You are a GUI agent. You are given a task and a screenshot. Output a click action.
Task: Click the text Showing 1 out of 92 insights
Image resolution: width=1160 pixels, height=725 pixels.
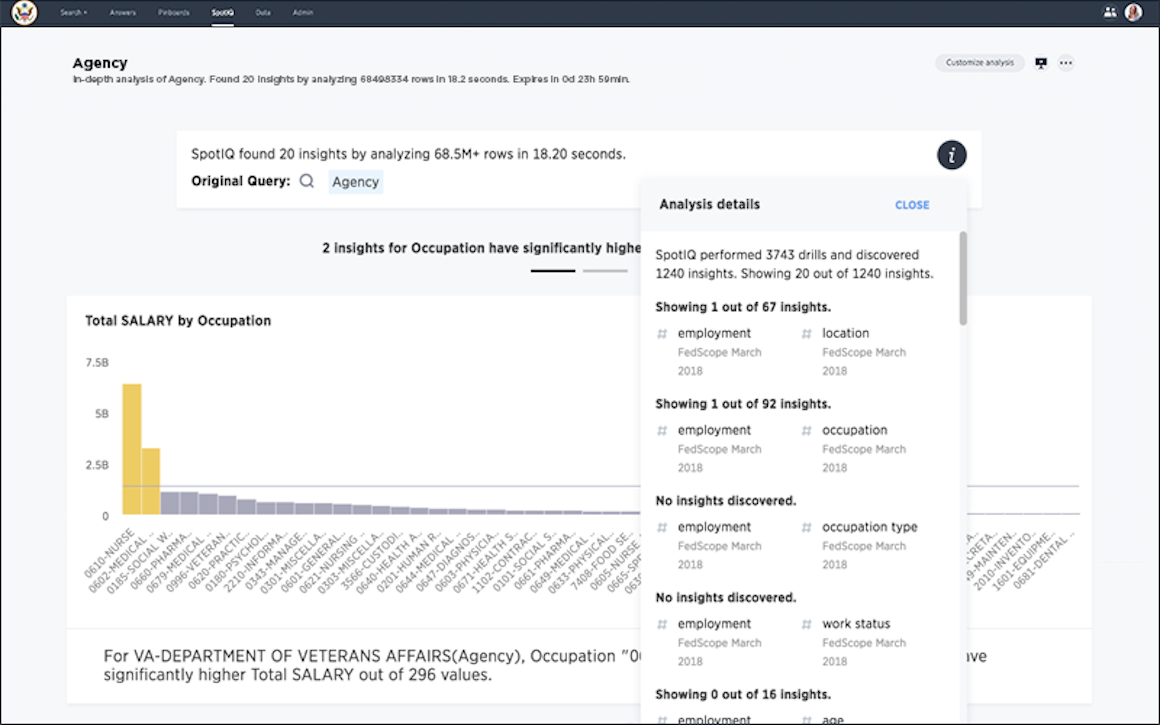[x=743, y=404]
